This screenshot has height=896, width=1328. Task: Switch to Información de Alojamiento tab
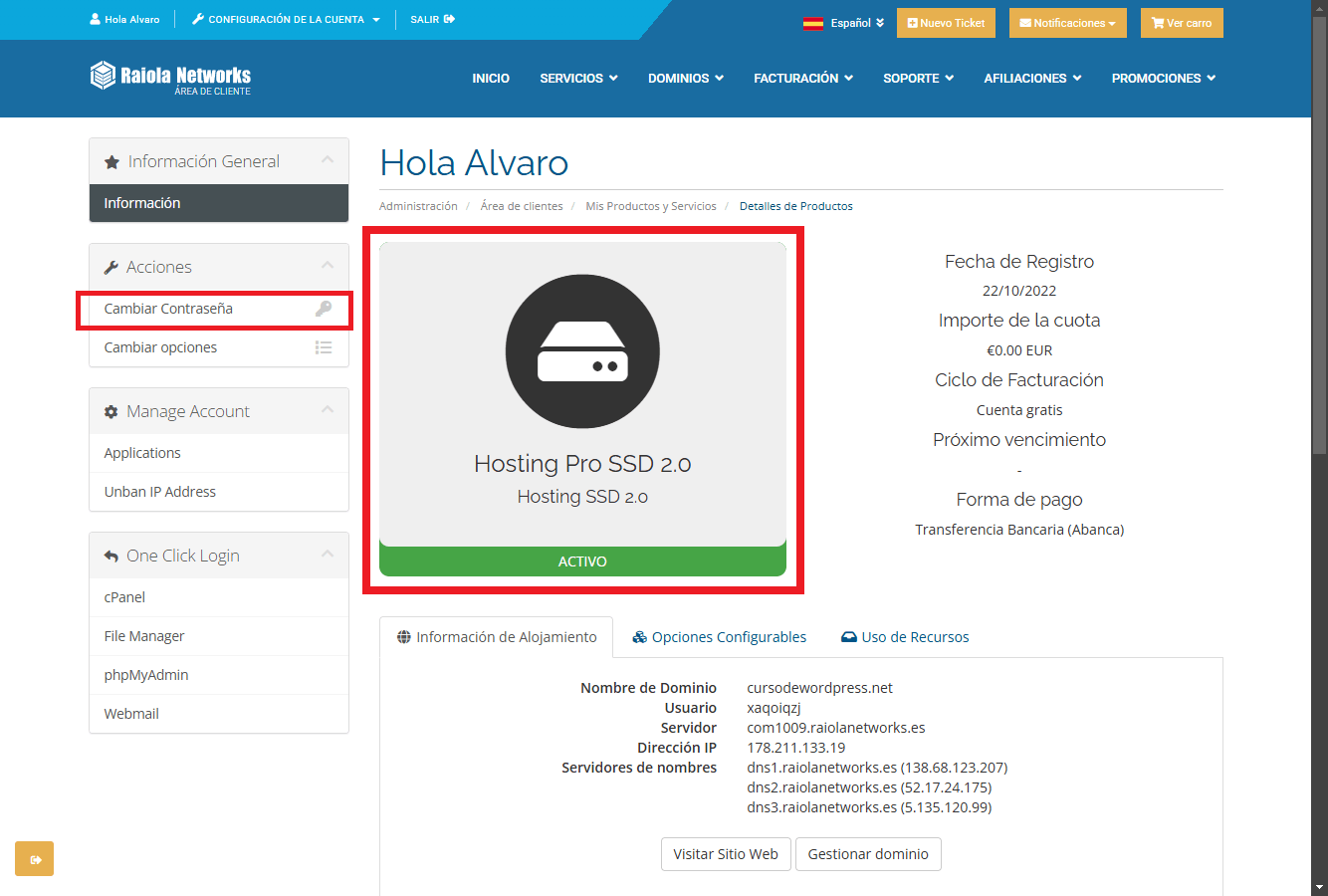[496, 637]
